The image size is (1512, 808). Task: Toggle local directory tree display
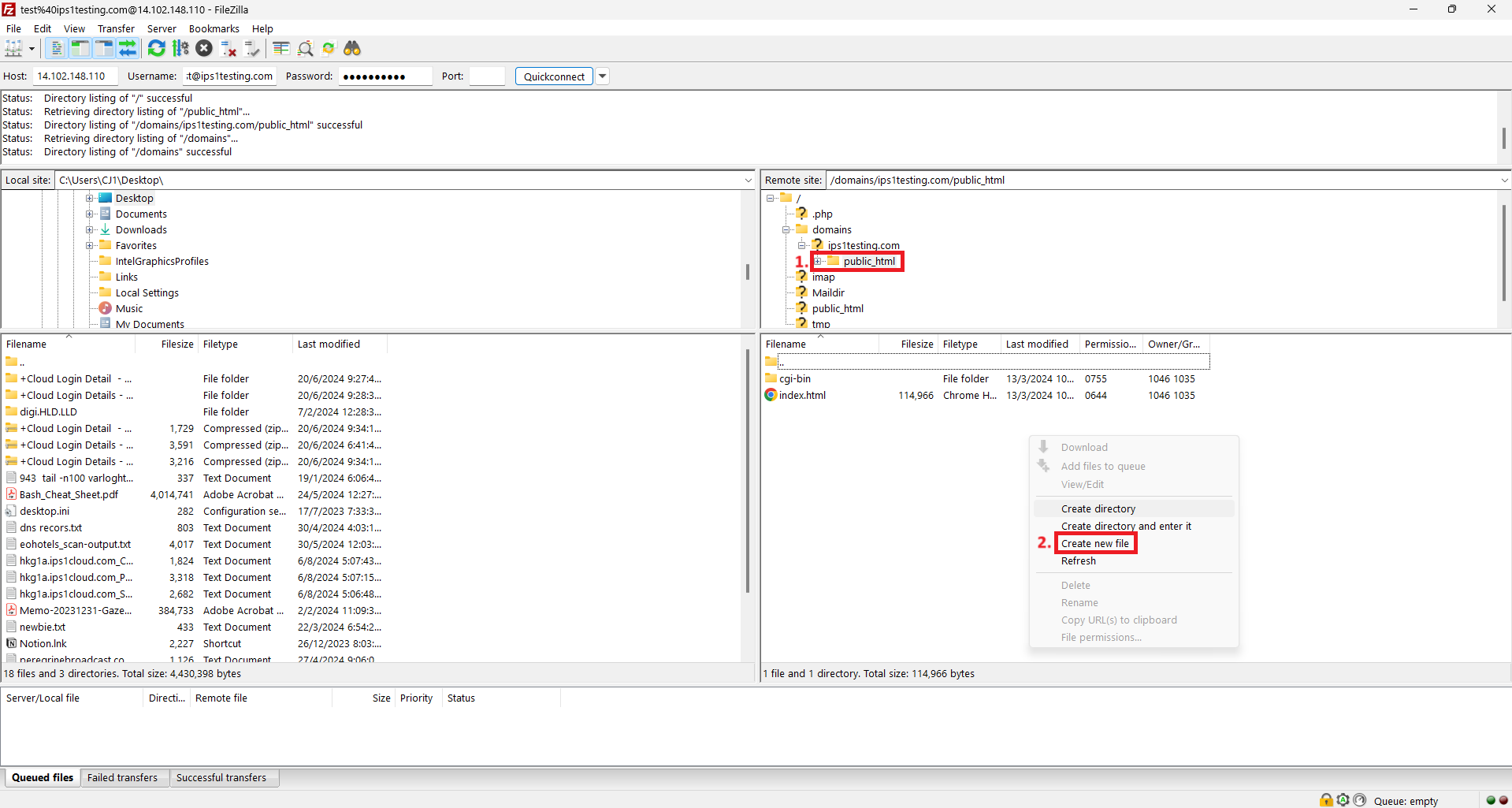[x=80, y=49]
